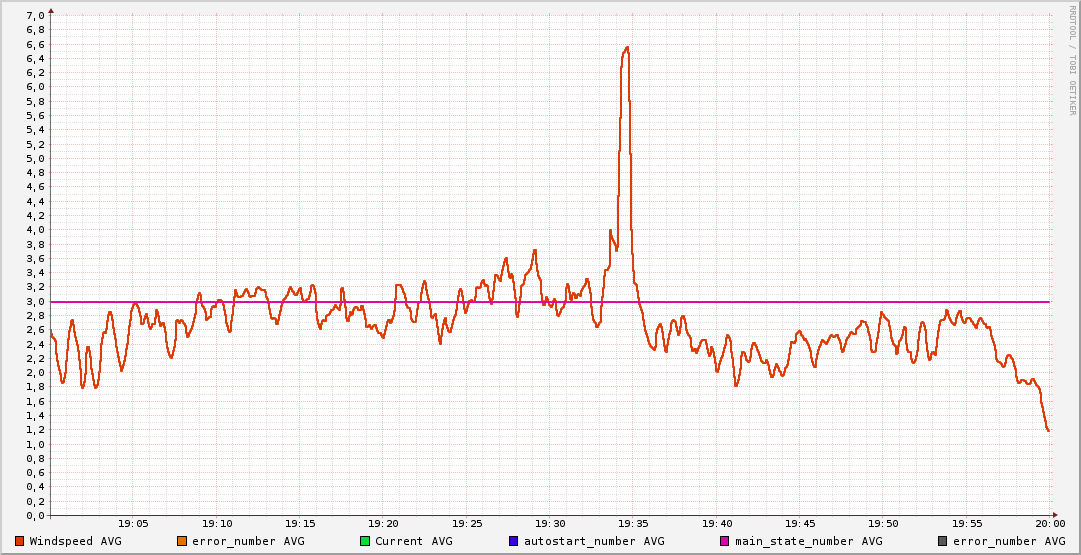
Task: Click the green Current AVG legend swatch
Action: pos(365,541)
